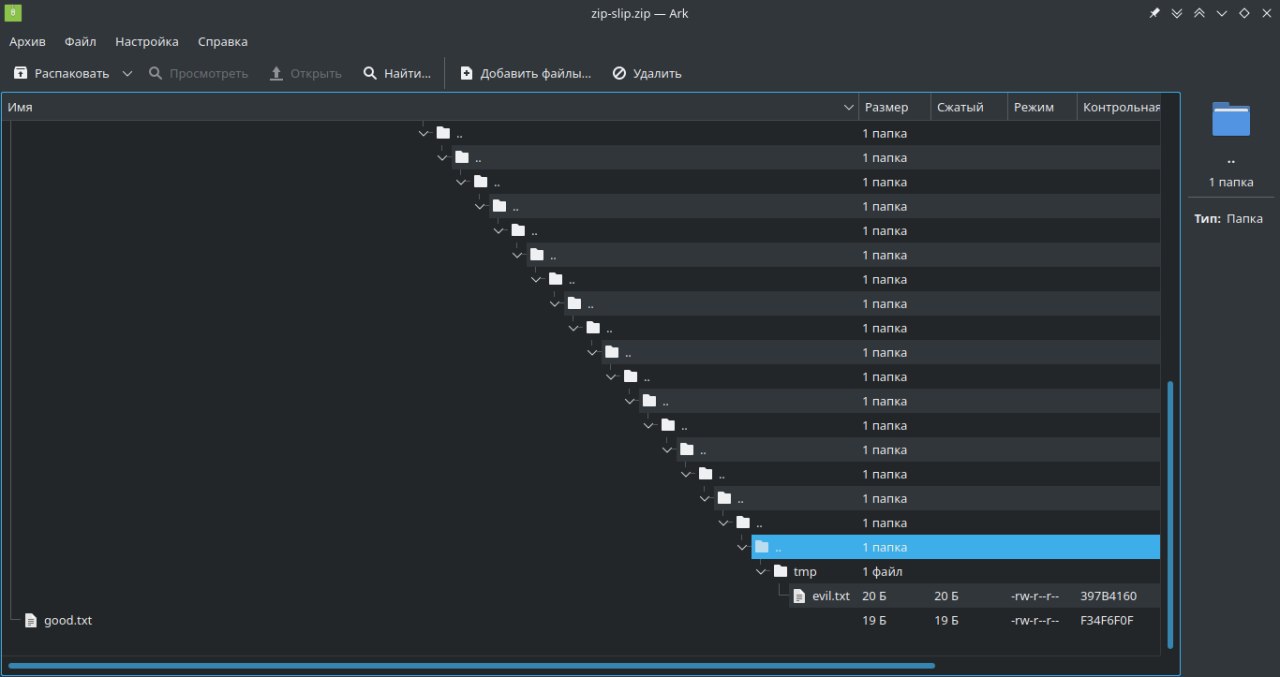Sort by the Режим column header
Viewport: 1280px width, 677px height.
click(1042, 107)
